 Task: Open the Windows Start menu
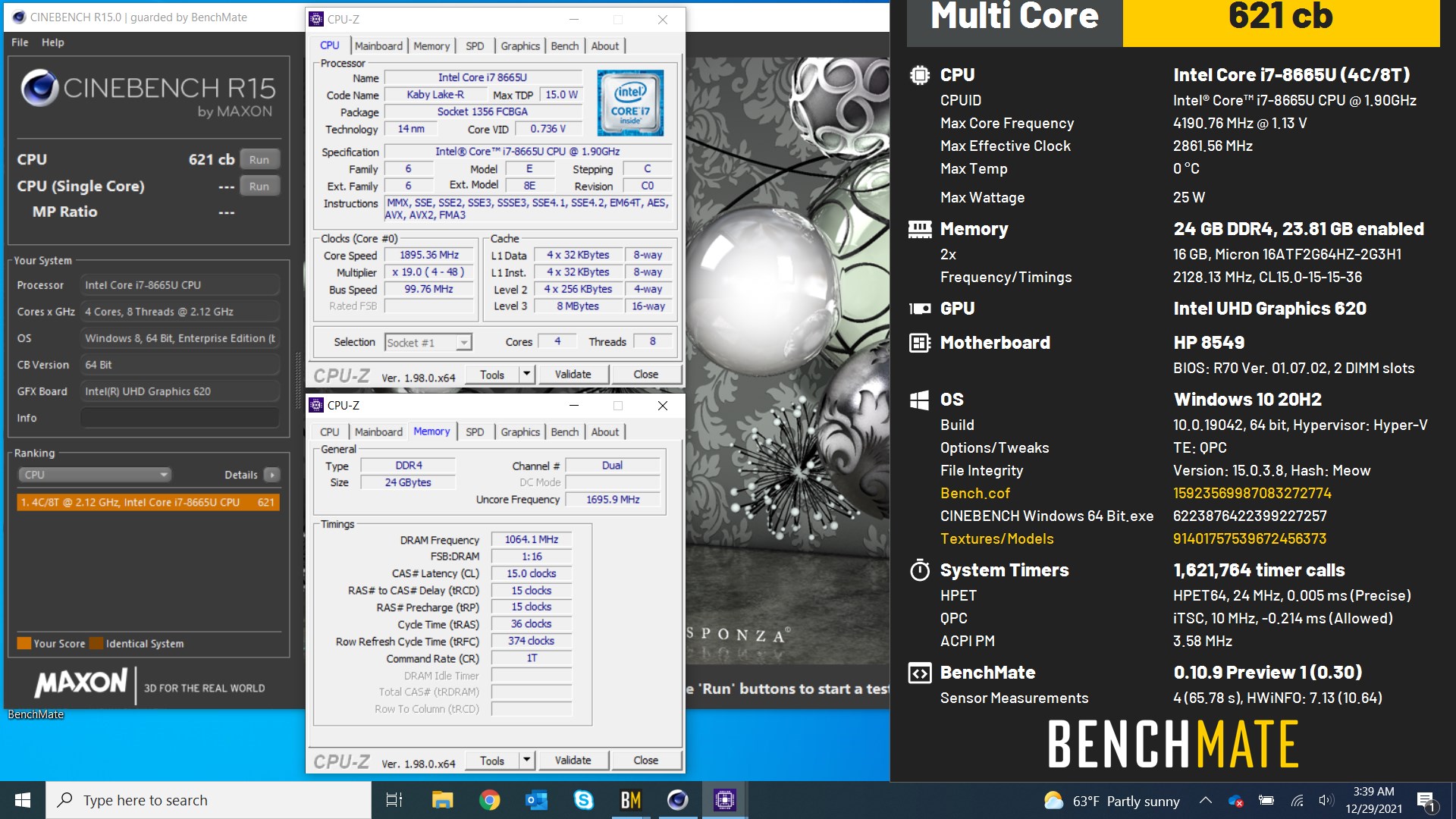23,800
